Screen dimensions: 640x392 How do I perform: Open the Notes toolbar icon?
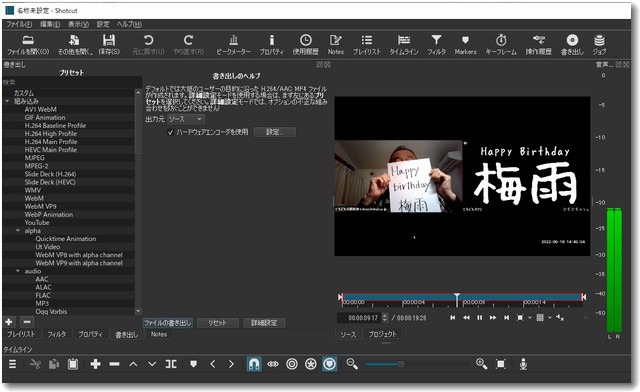click(336, 40)
